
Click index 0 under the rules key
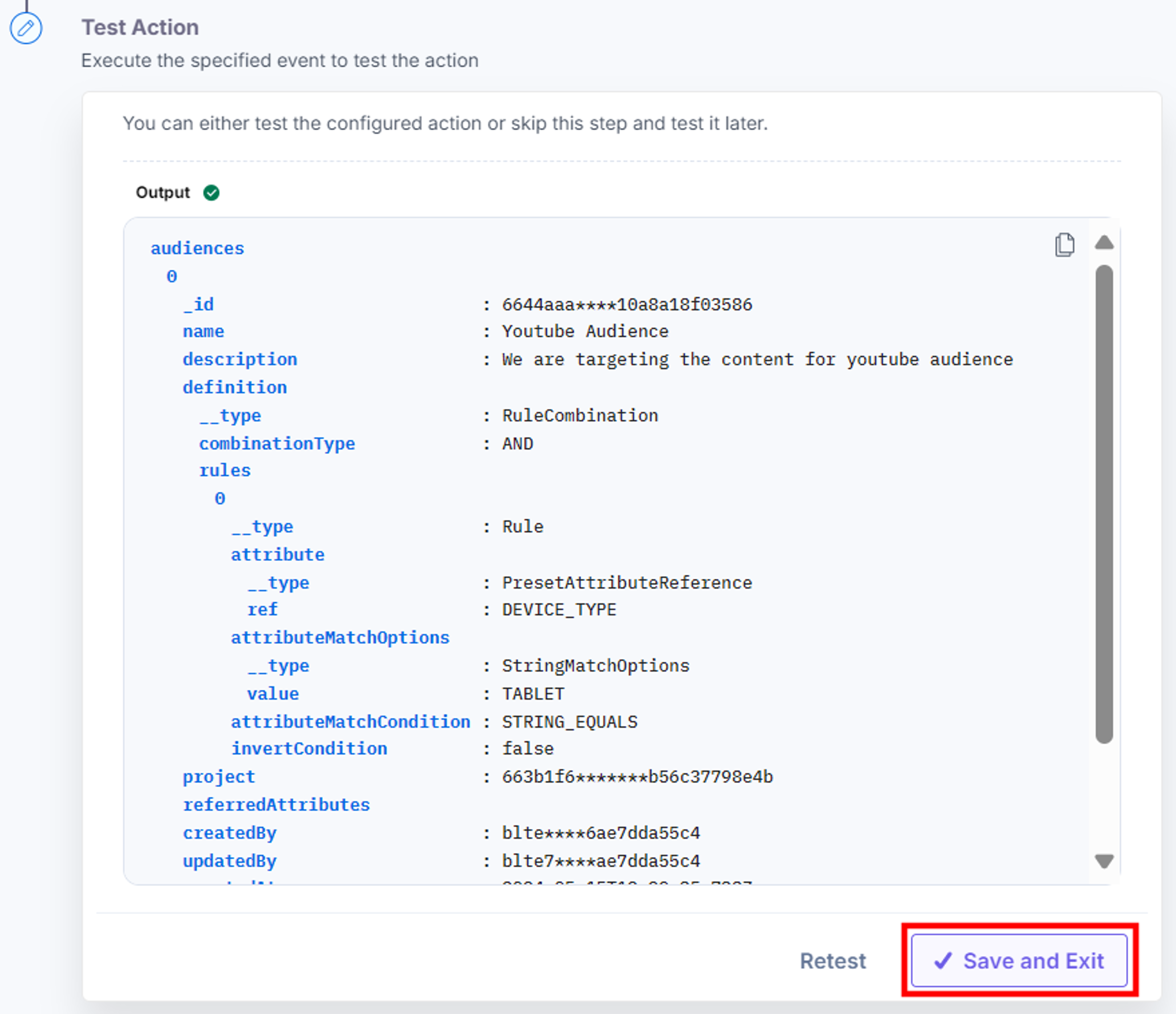tap(220, 498)
